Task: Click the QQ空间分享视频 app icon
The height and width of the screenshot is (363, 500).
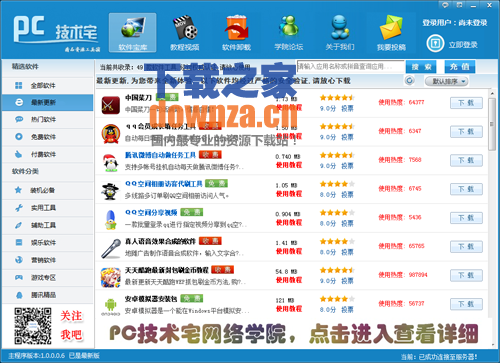Action: [110, 220]
